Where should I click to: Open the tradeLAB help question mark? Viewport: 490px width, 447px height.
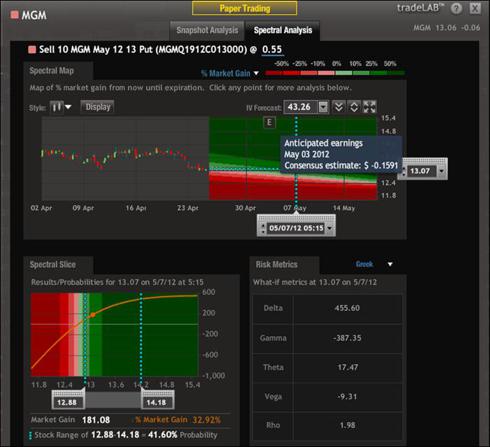click(456, 8)
